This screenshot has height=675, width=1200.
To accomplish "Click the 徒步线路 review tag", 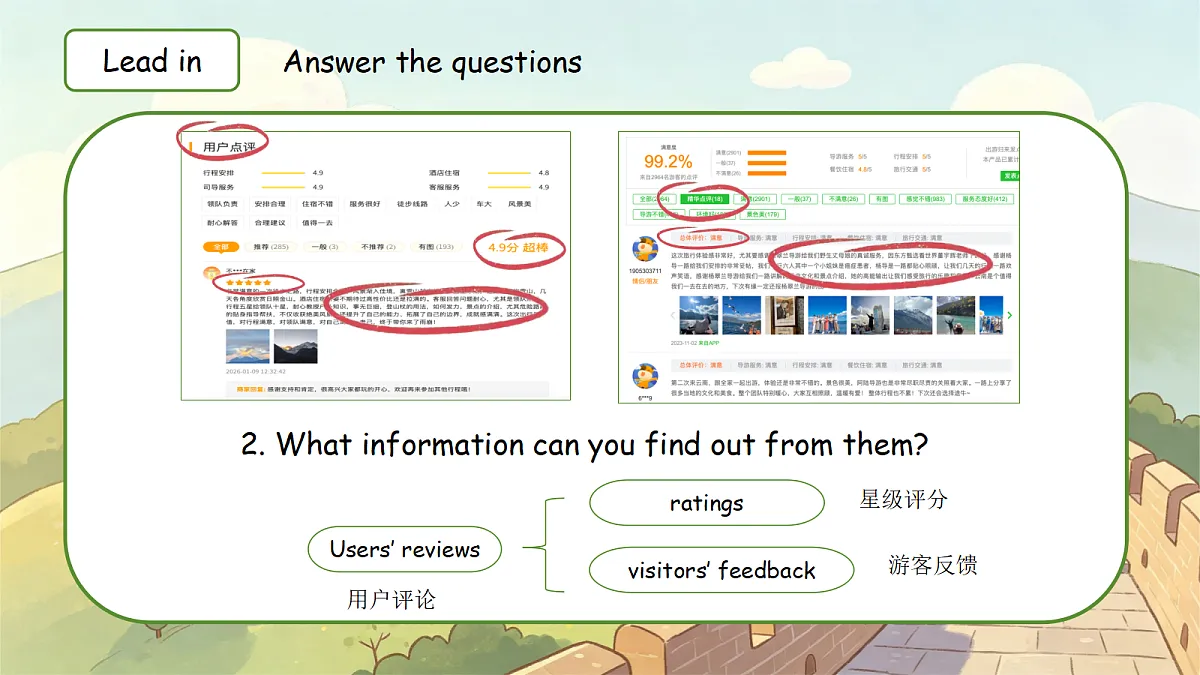I will click(x=412, y=204).
